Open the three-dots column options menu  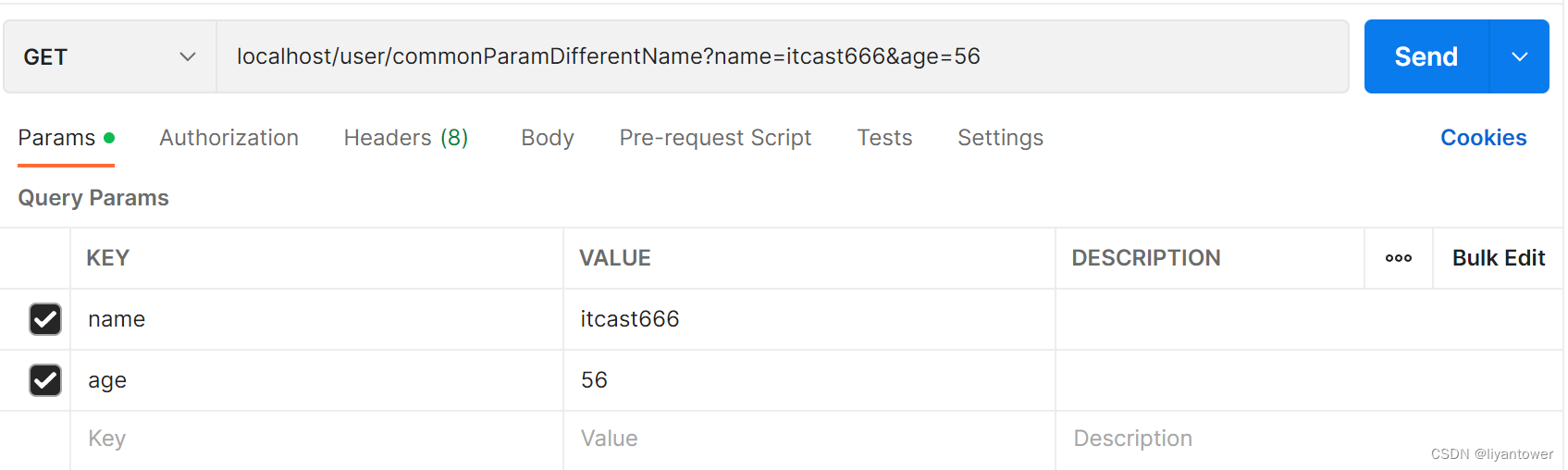tap(1398, 258)
